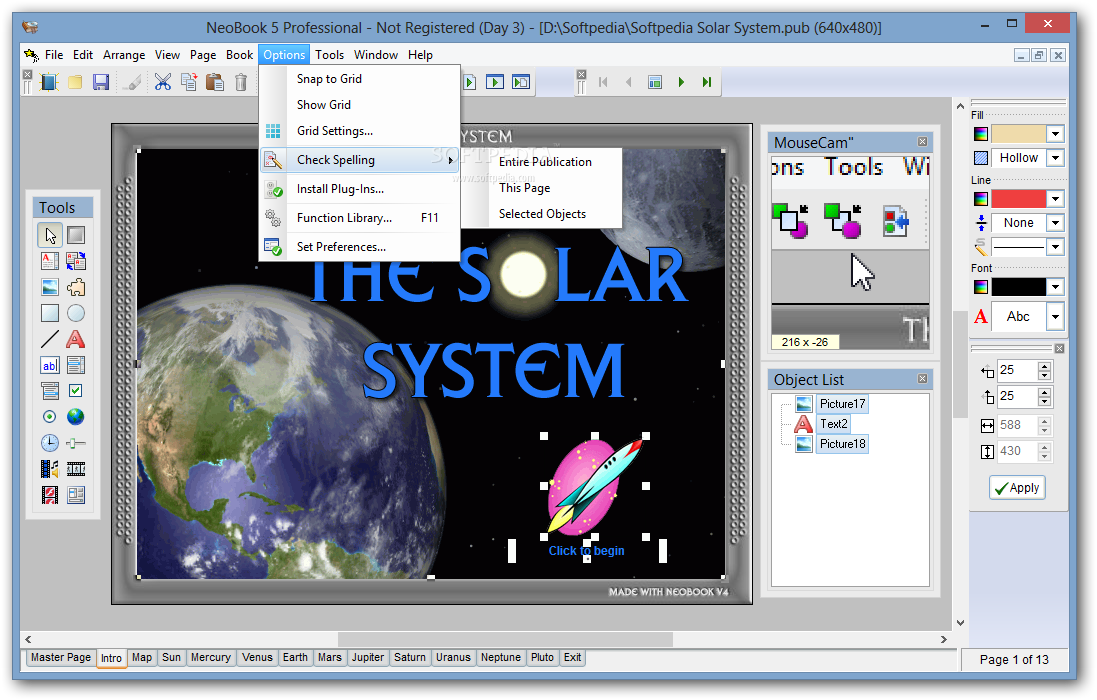The height and width of the screenshot is (700, 1097).
Task: Select the combo box tool
Action: [50, 391]
